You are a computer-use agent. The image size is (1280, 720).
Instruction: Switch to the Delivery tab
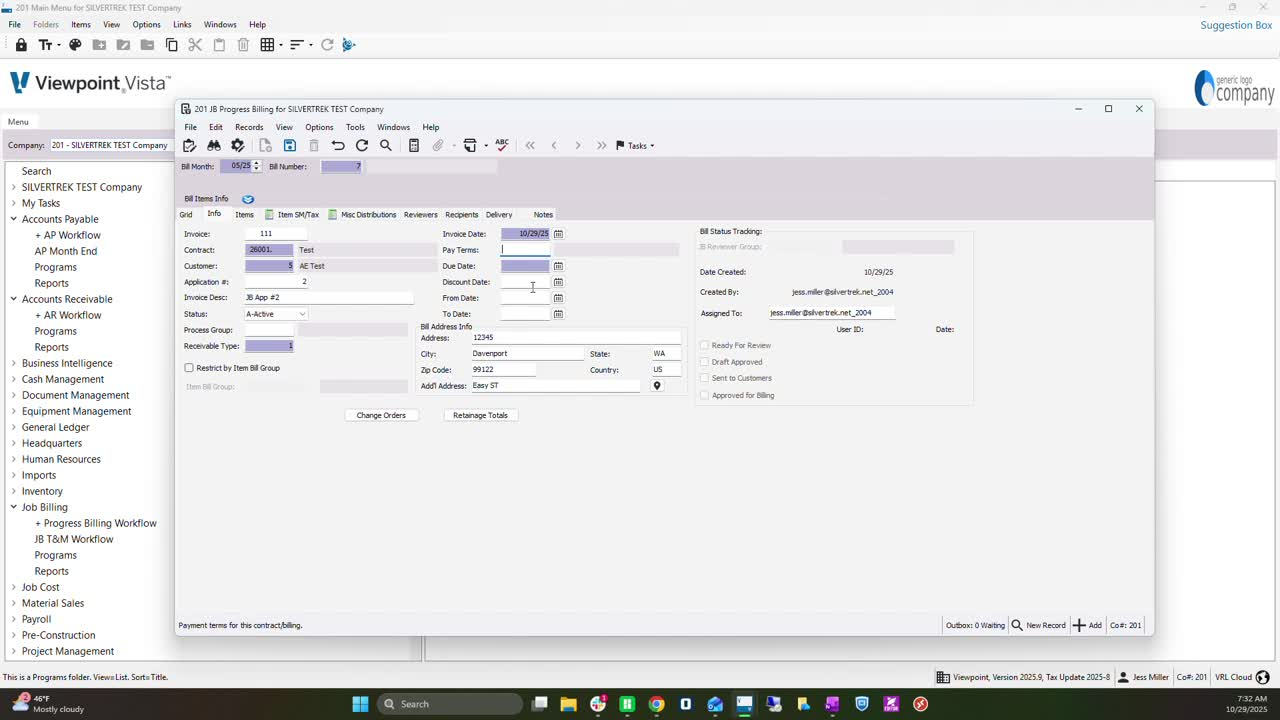pyautogui.click(x=499, y=215)
